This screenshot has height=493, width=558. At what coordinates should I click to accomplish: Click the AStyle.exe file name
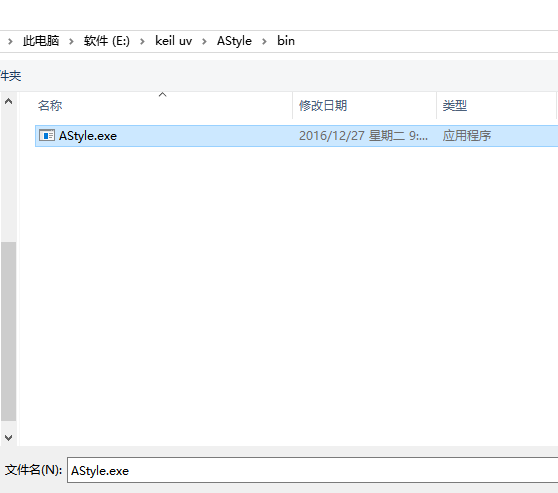tap(88, 136)
